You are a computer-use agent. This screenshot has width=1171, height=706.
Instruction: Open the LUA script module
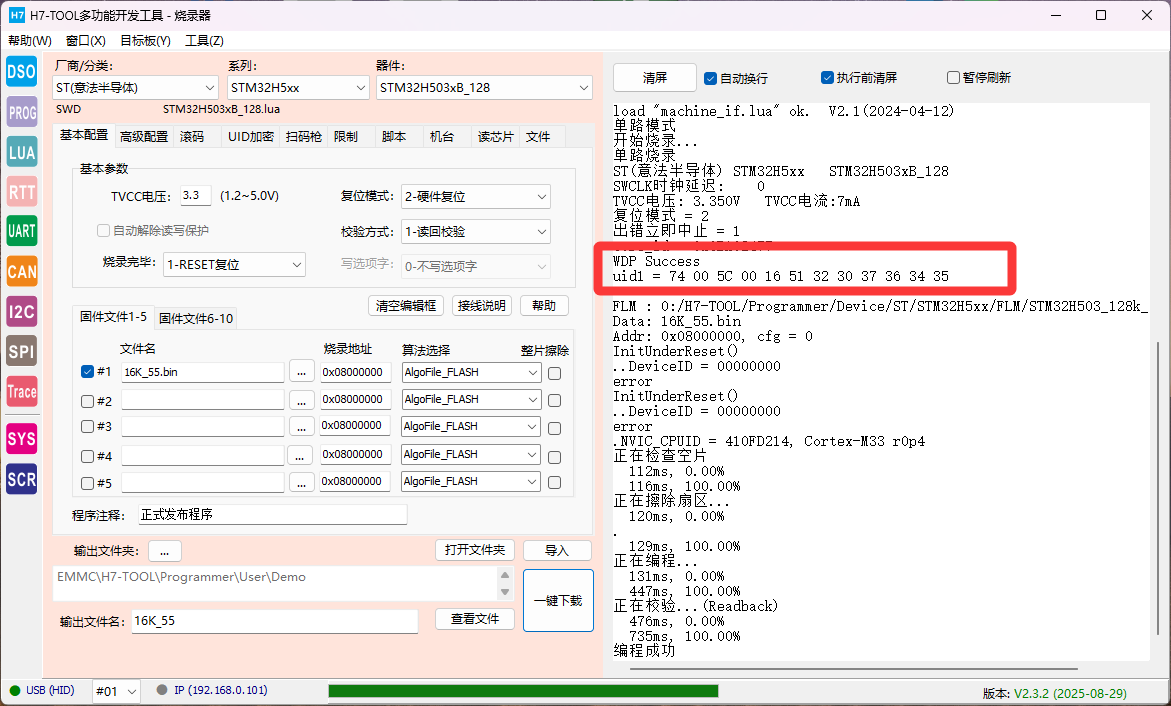(22, 152)
